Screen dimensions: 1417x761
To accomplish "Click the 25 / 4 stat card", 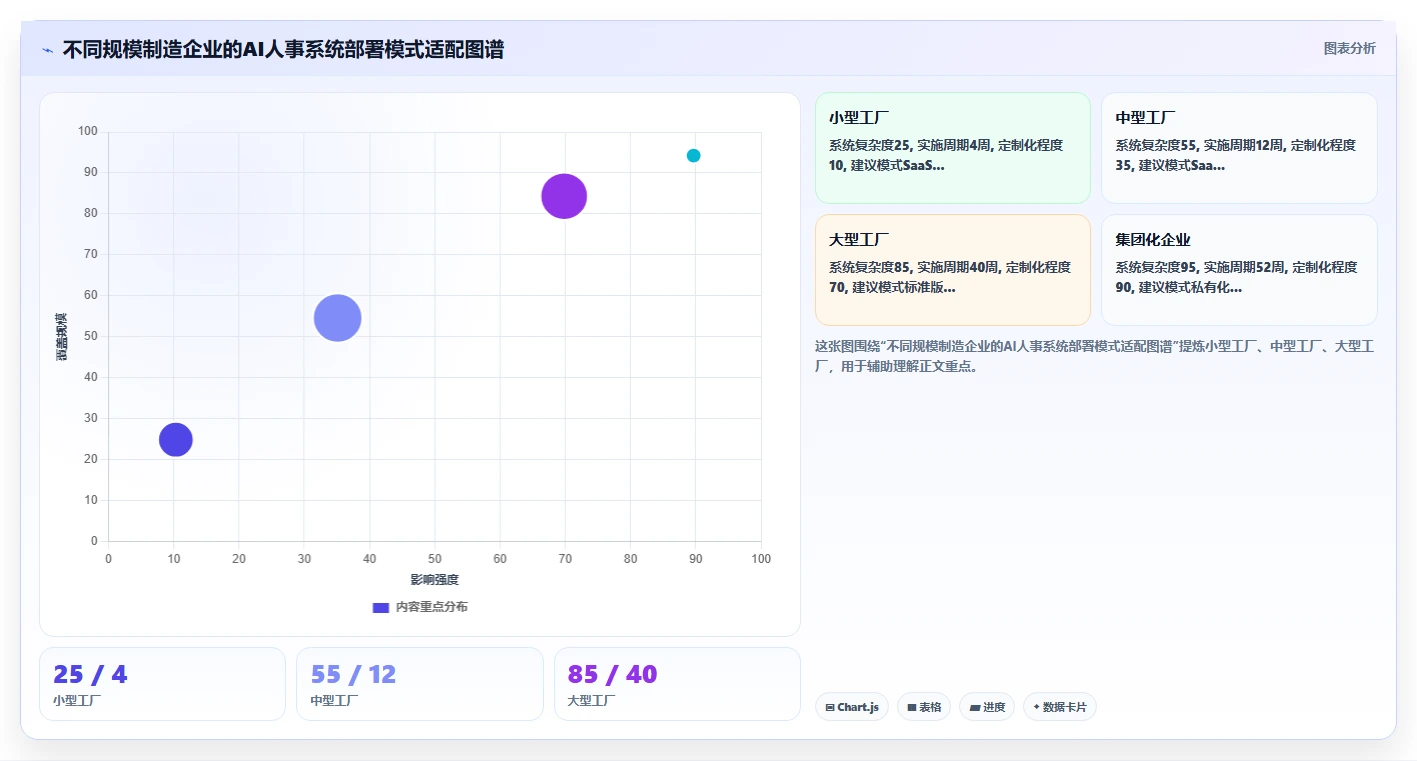I will [162, 684].
